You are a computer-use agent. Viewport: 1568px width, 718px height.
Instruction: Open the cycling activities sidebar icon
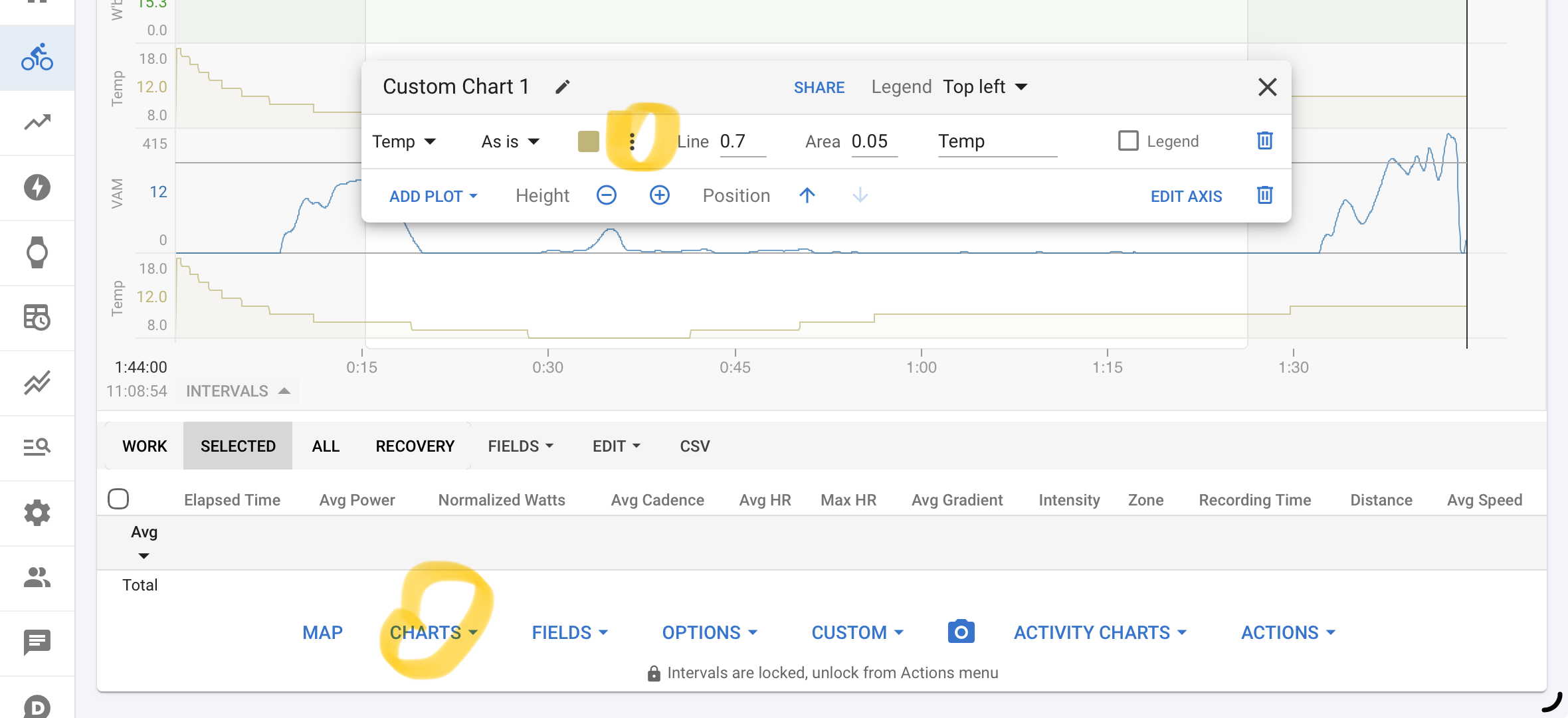pos(37,58)
